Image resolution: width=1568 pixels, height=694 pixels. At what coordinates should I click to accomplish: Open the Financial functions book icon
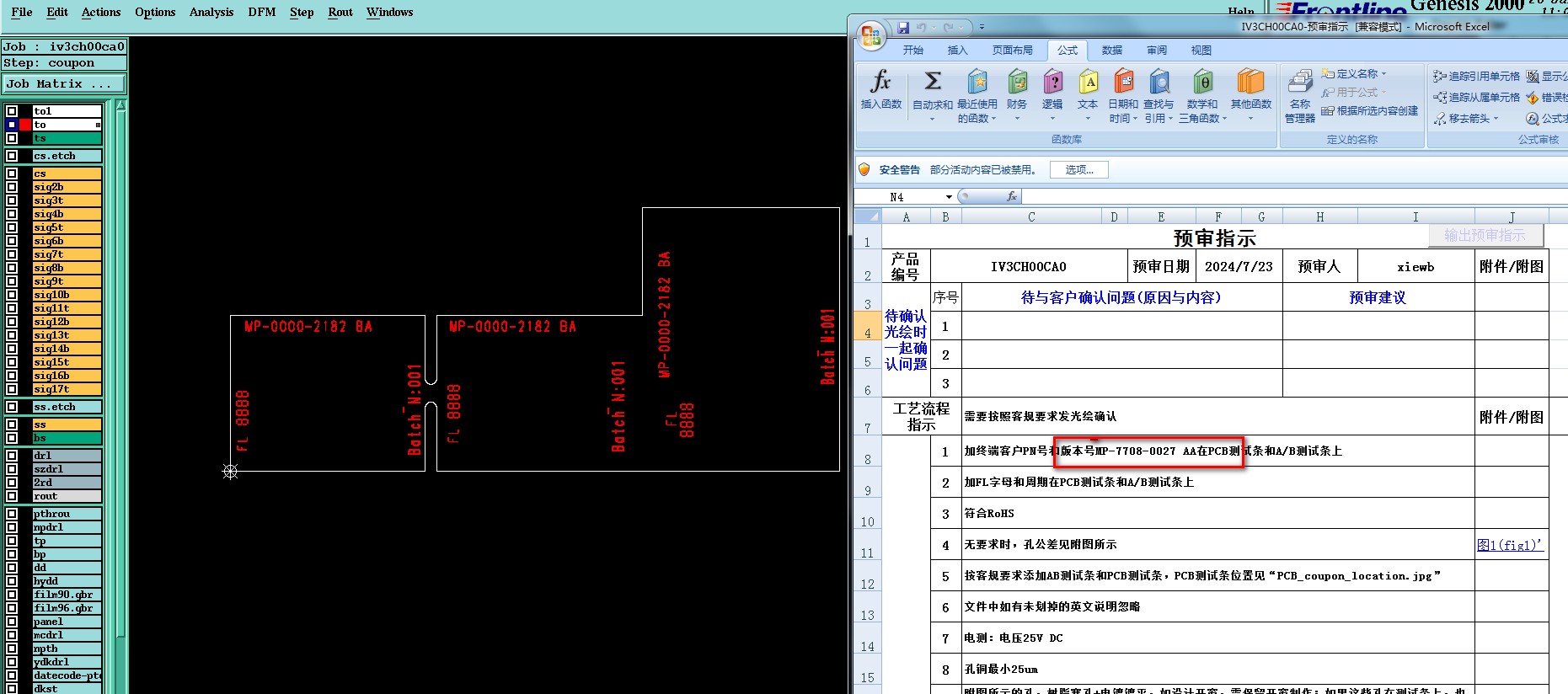1018,82
